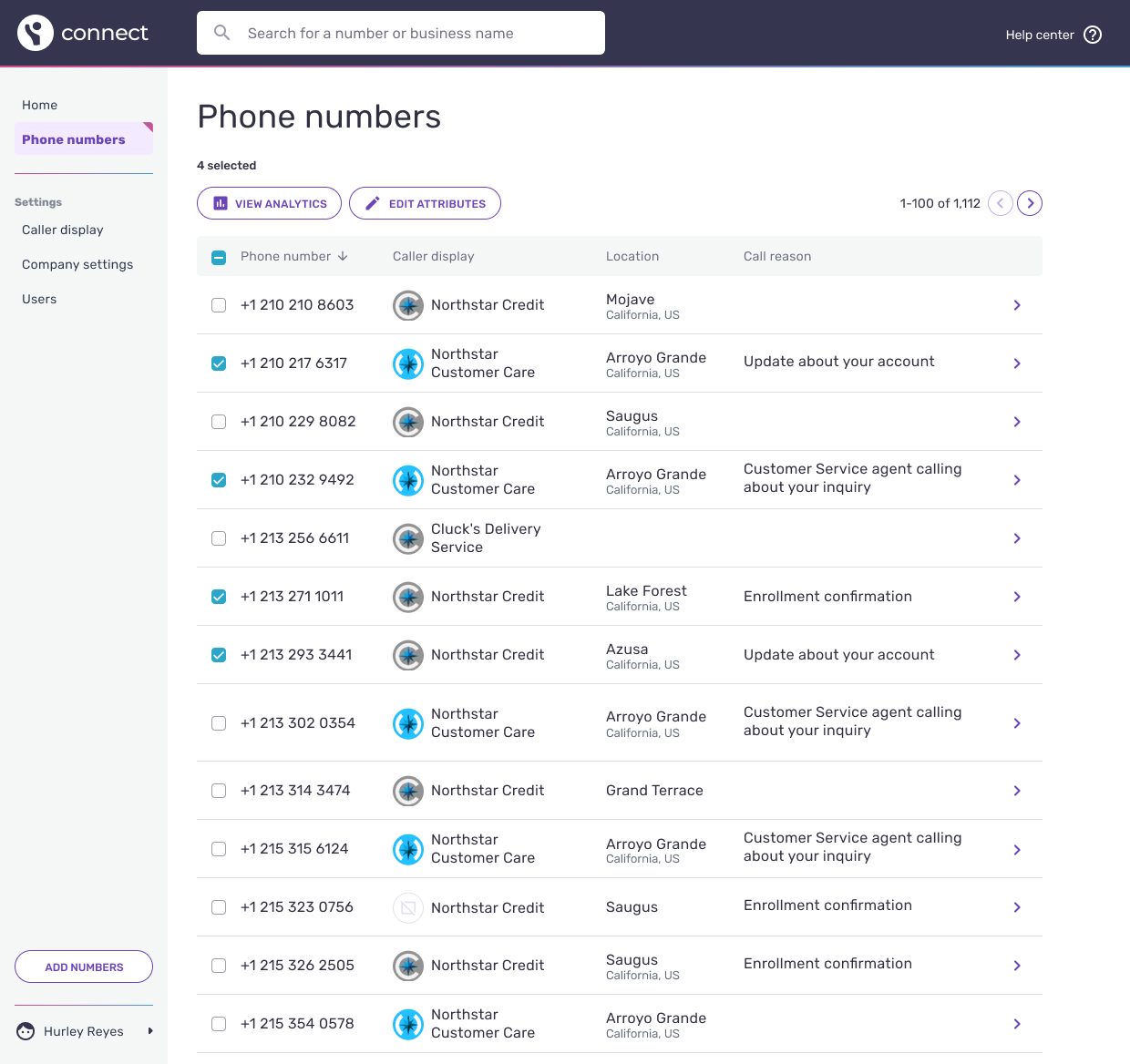Click the select-all header checkbox

pos(218,257)
